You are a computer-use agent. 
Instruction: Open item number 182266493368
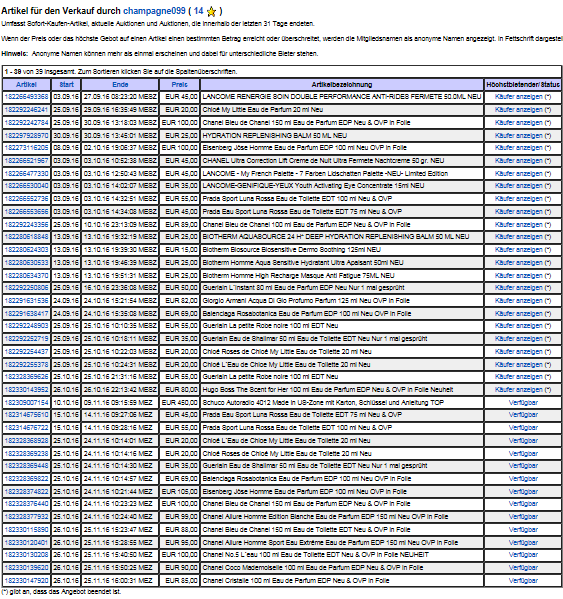coord(26,97)
